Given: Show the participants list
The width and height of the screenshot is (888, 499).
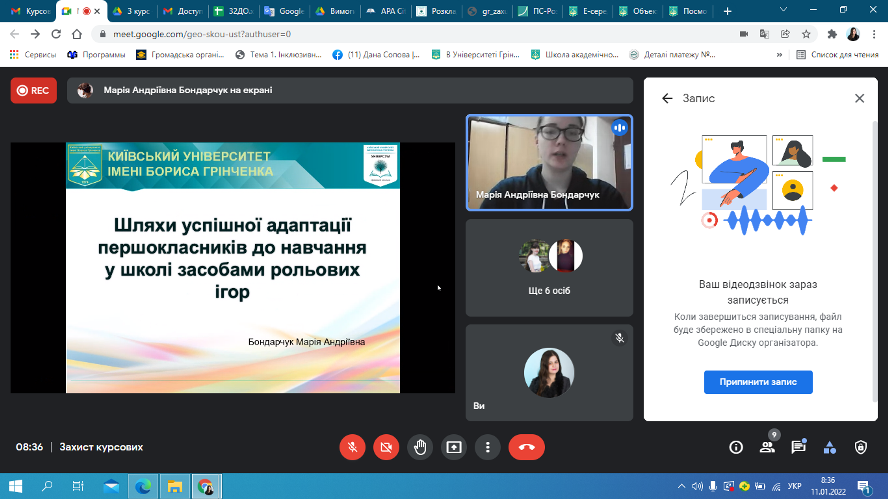Looking at the screenshot, I should [767, 447].
